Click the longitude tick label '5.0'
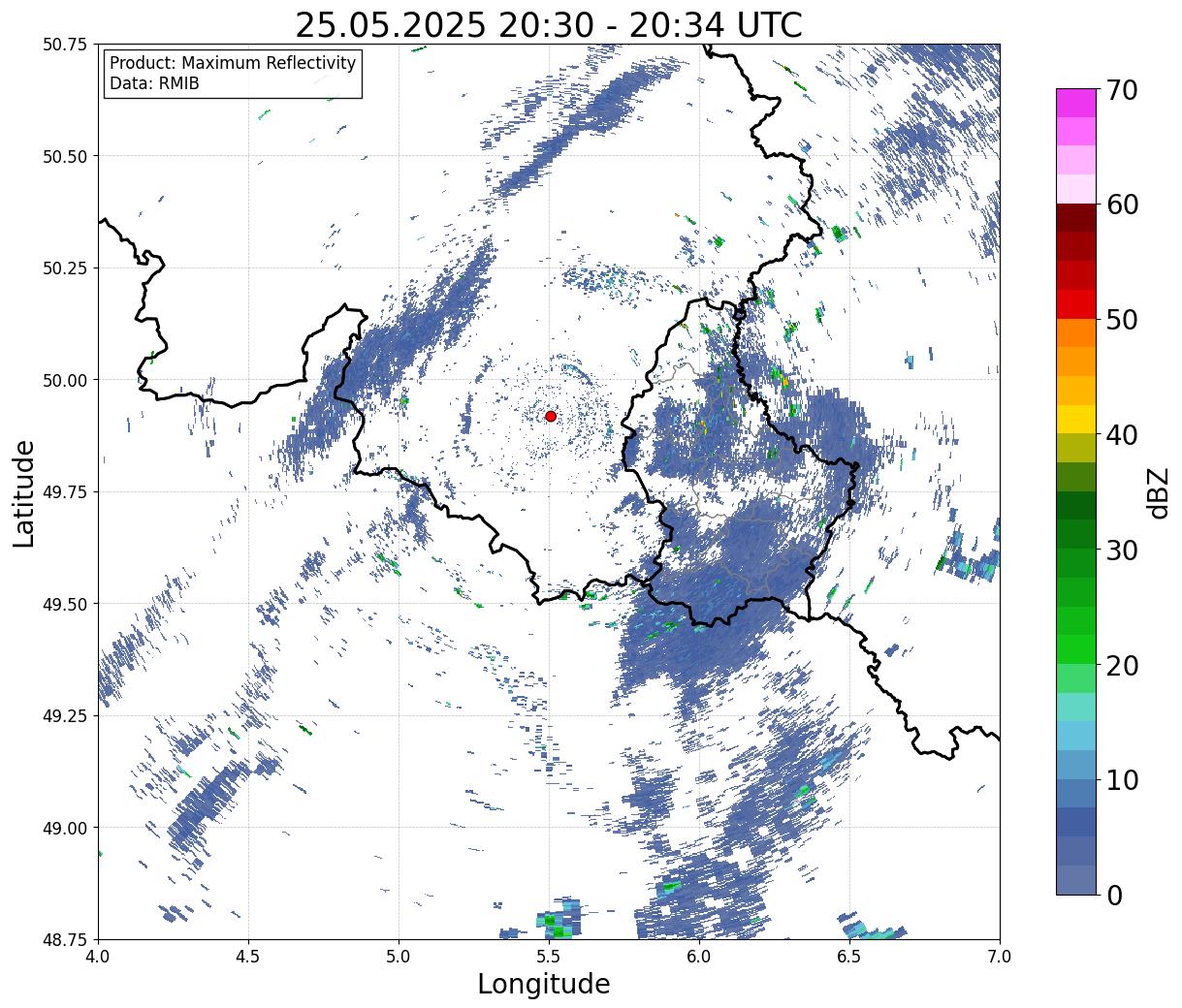This screenshot has width=1182, height=1008. (399, 957)
